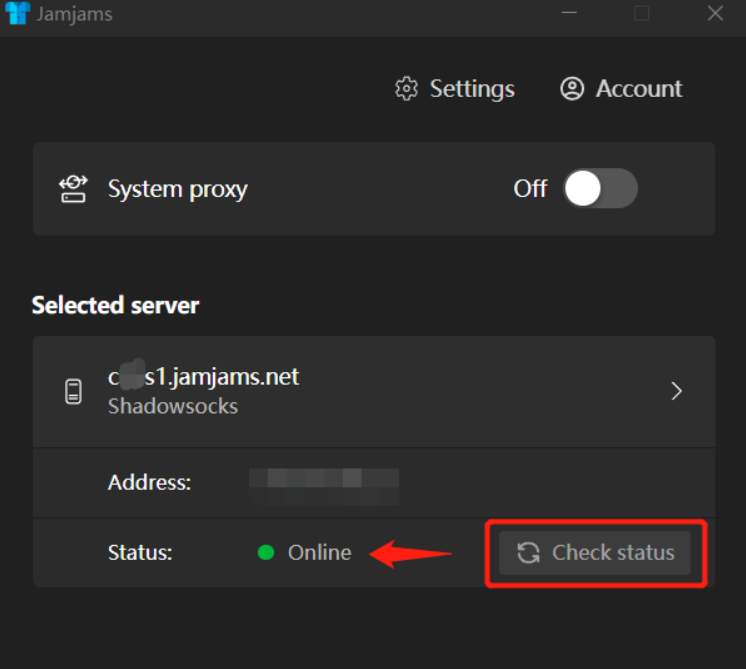Viewport: 746px width, 669px height.
Task: Click the Jamjams app logo in title bar
Action: tap(18, 14)
